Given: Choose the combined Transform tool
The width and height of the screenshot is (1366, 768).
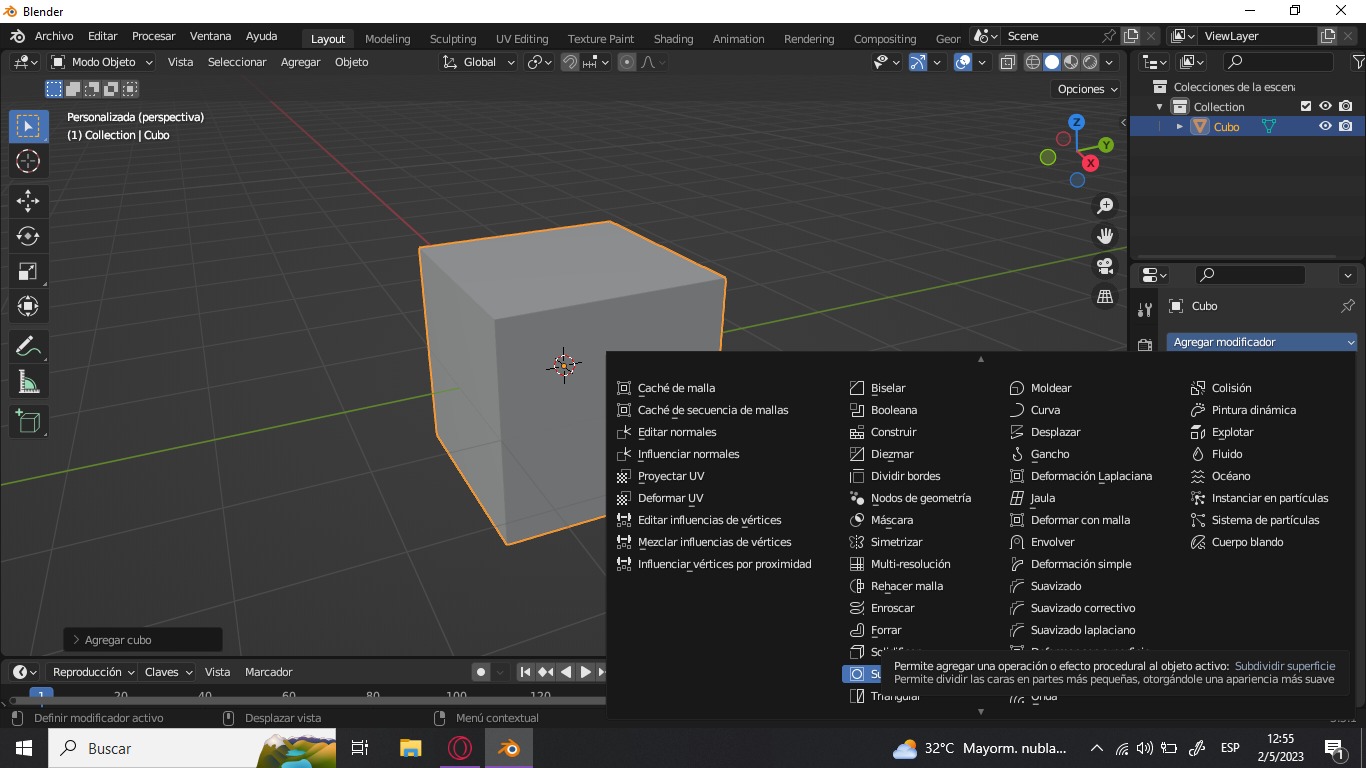Looking at the screenshot, I should click(28, 306).
